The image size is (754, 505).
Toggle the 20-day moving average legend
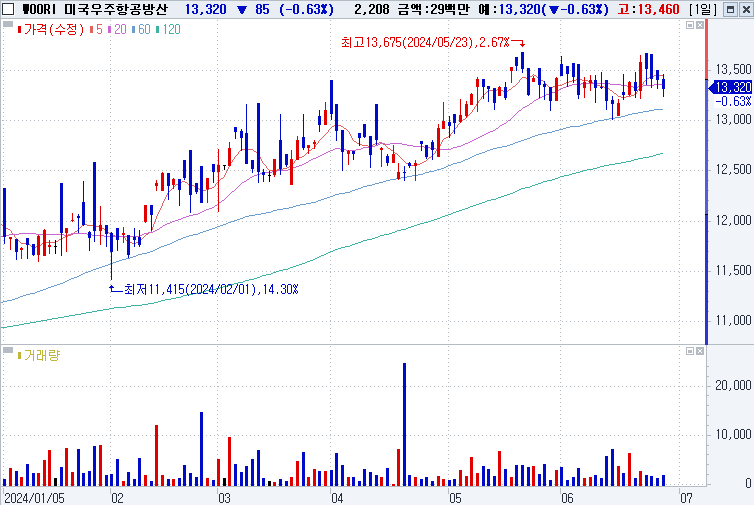pyautogui.click(x=117, y=29)
